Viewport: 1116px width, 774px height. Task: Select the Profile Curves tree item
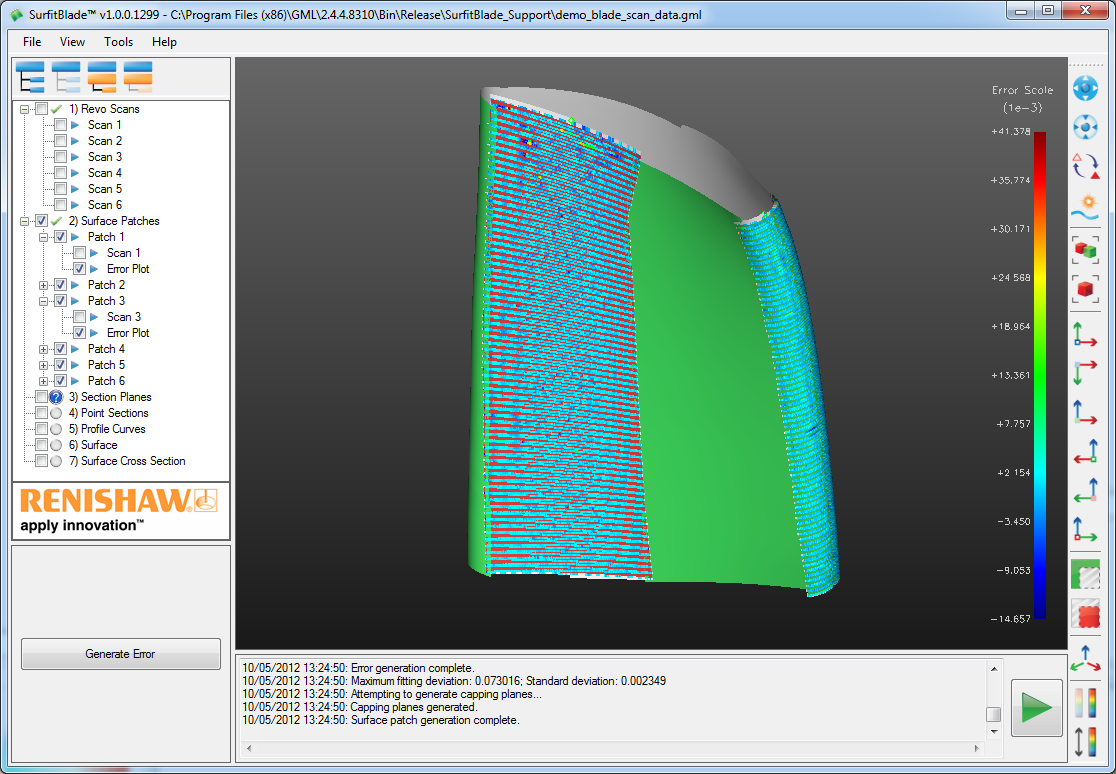click(x=113, y=429)
